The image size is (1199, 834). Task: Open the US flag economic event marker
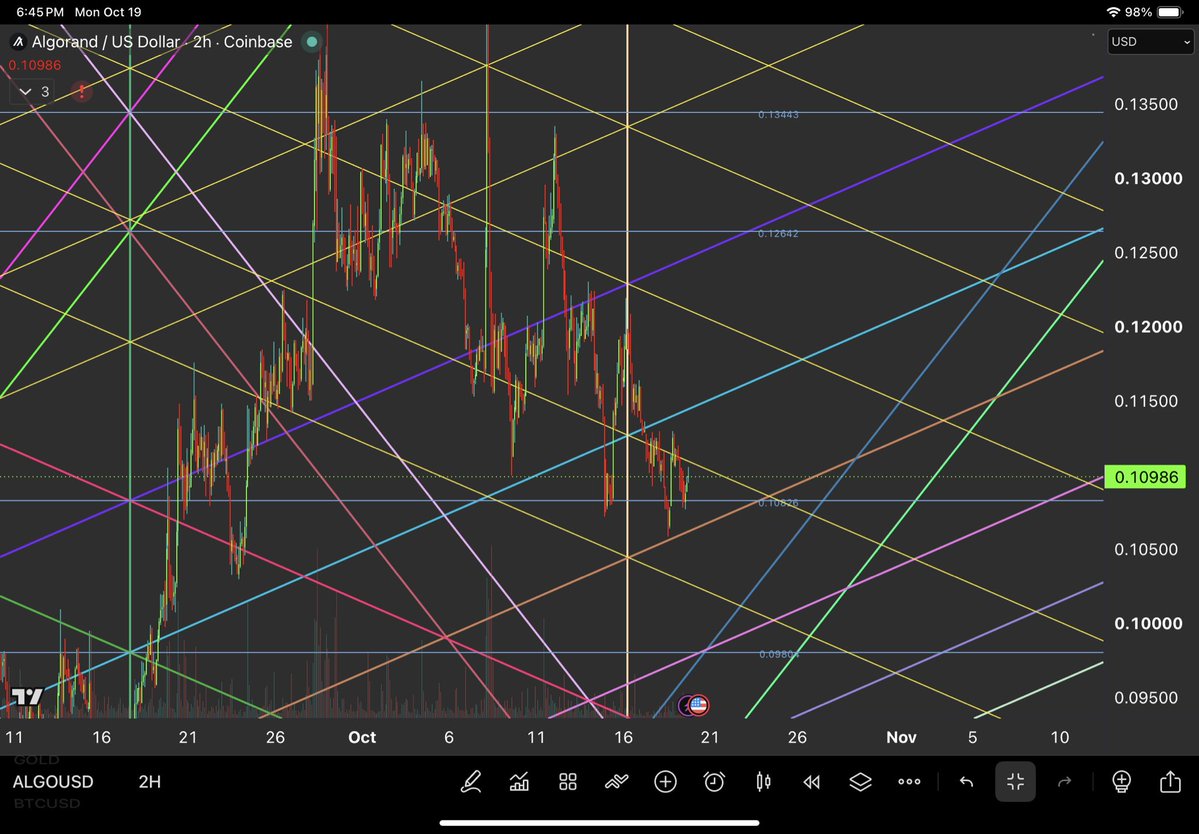pyautogui.click(x=698, y=705)
